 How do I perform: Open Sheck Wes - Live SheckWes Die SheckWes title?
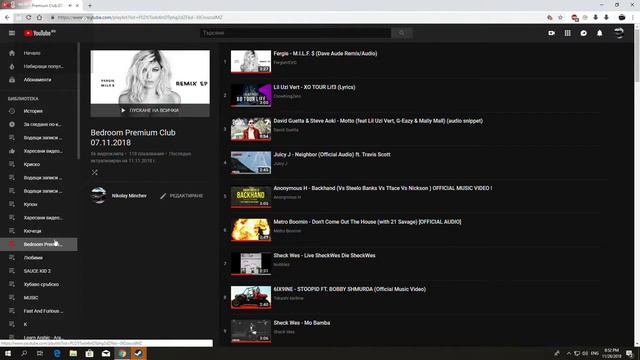(324, 256)
